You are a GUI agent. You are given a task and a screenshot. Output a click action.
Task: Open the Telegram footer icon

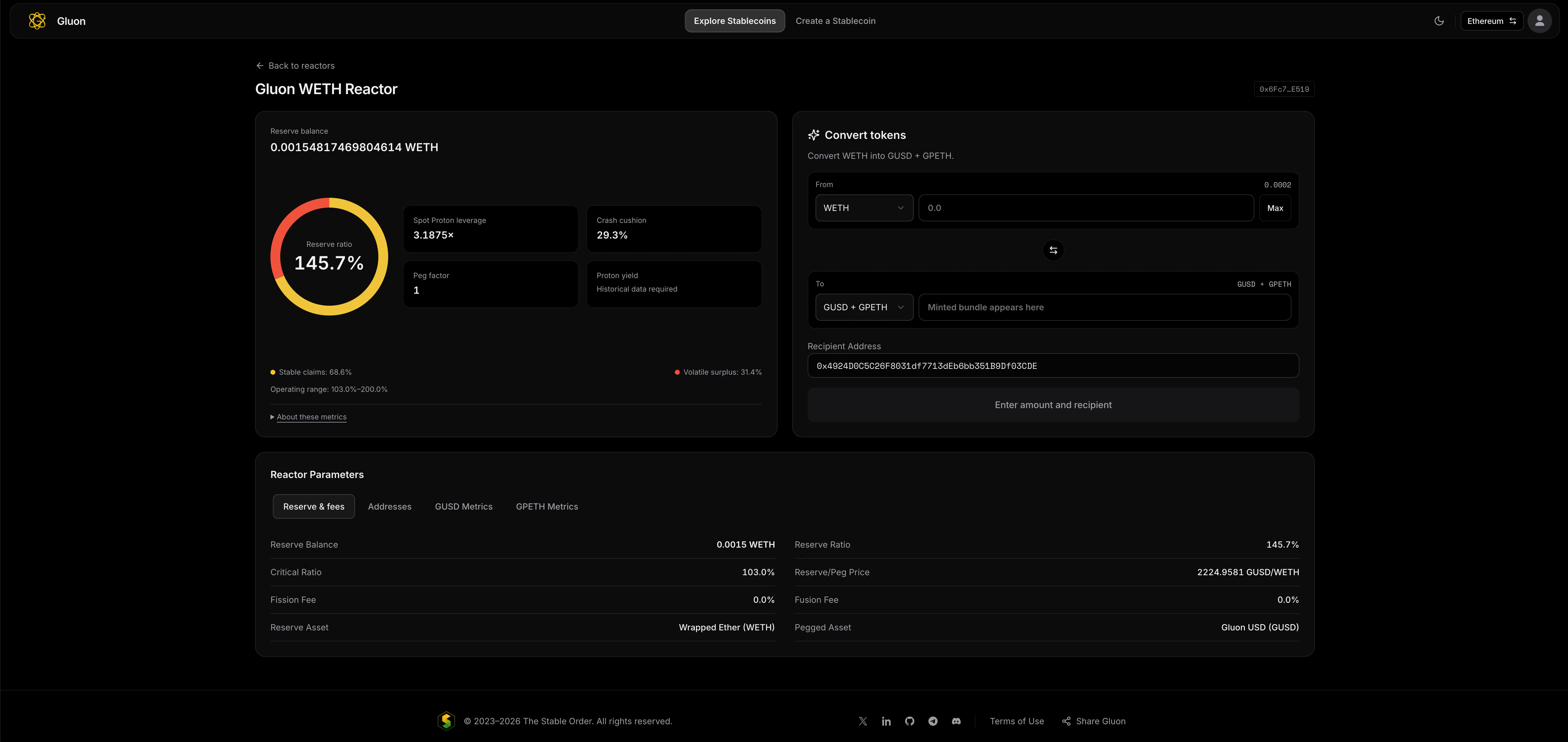[932, 721]
